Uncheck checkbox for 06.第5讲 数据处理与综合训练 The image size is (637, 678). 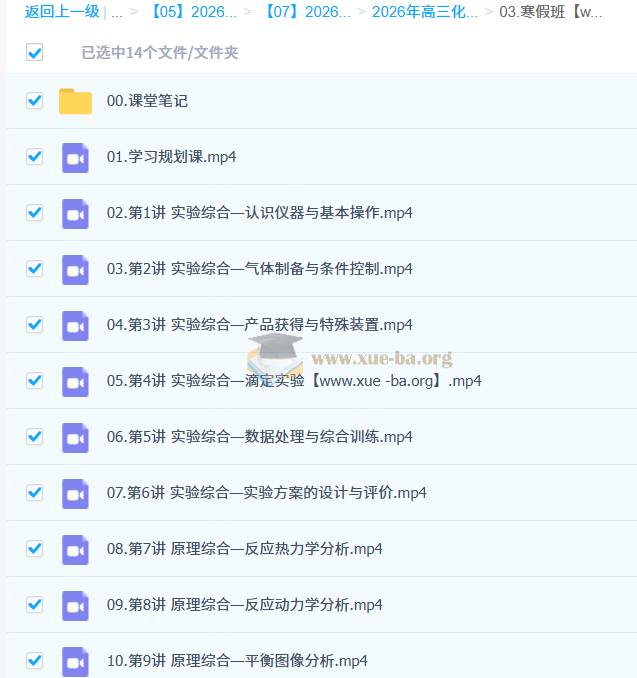(34, 437)
